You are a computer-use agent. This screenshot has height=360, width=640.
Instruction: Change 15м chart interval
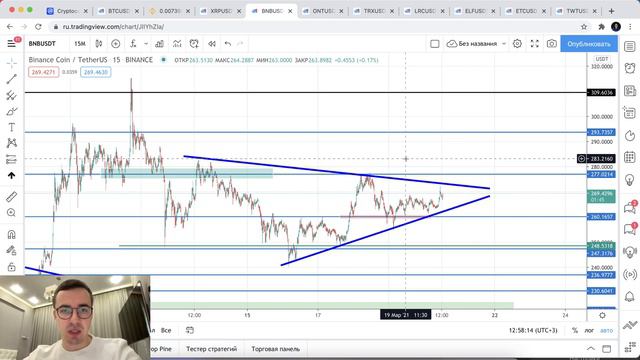pyautogui.click(x=80, y=44)
